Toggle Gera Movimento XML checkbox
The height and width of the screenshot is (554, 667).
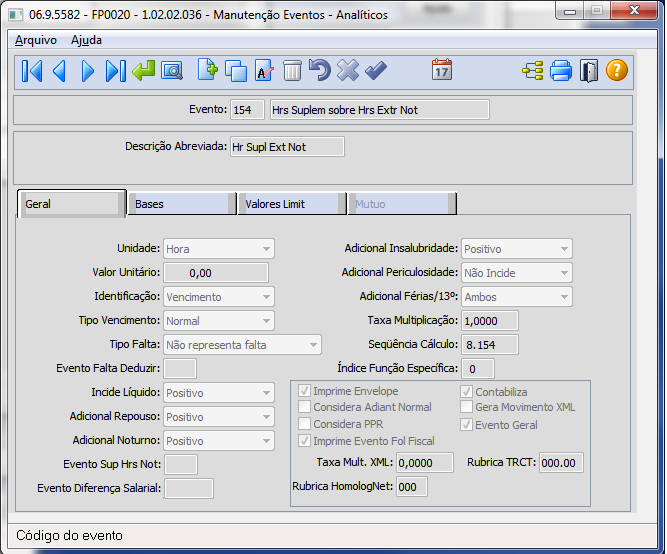[467, 407]
